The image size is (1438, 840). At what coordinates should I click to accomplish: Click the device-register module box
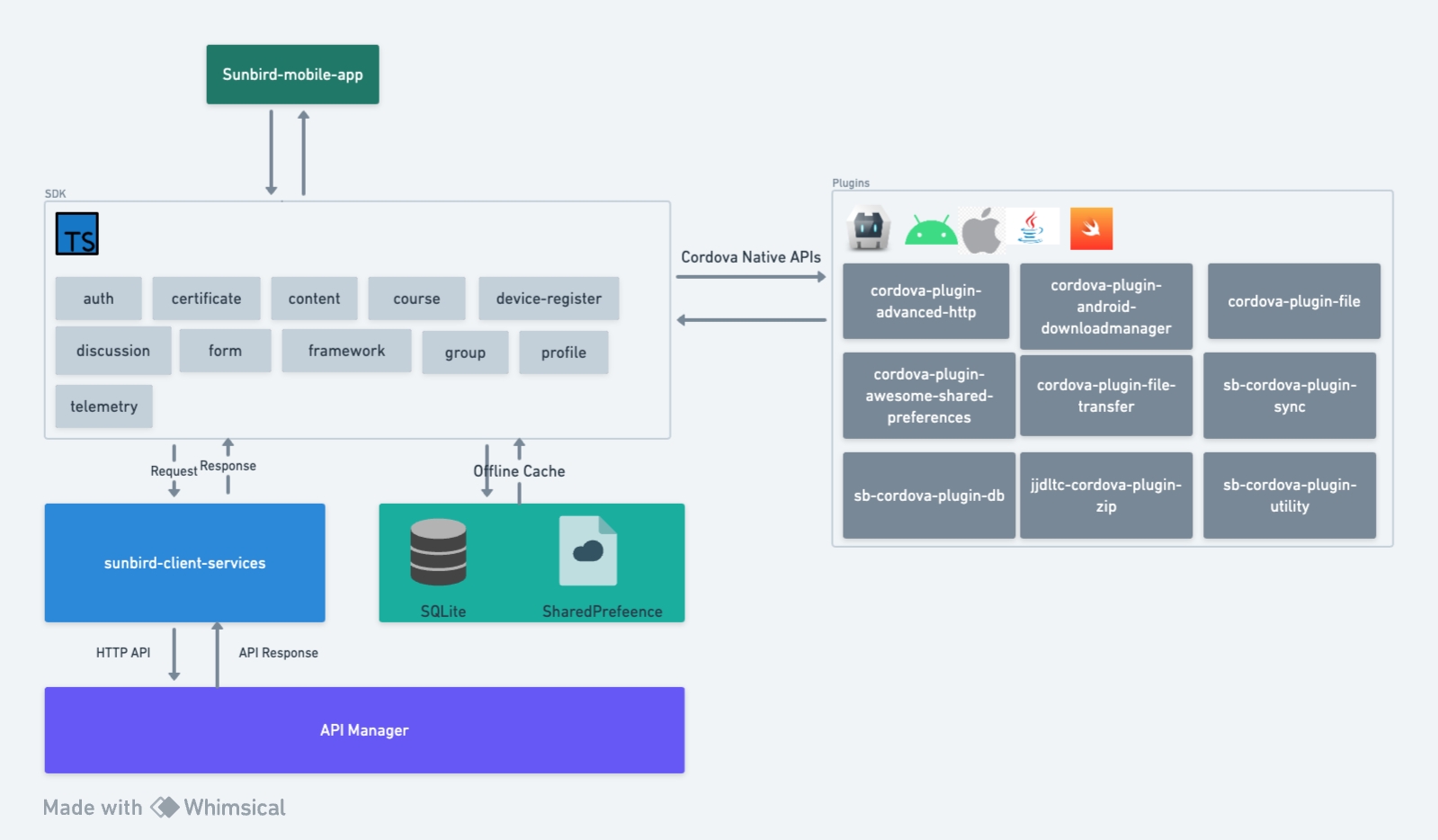point(549,299)
